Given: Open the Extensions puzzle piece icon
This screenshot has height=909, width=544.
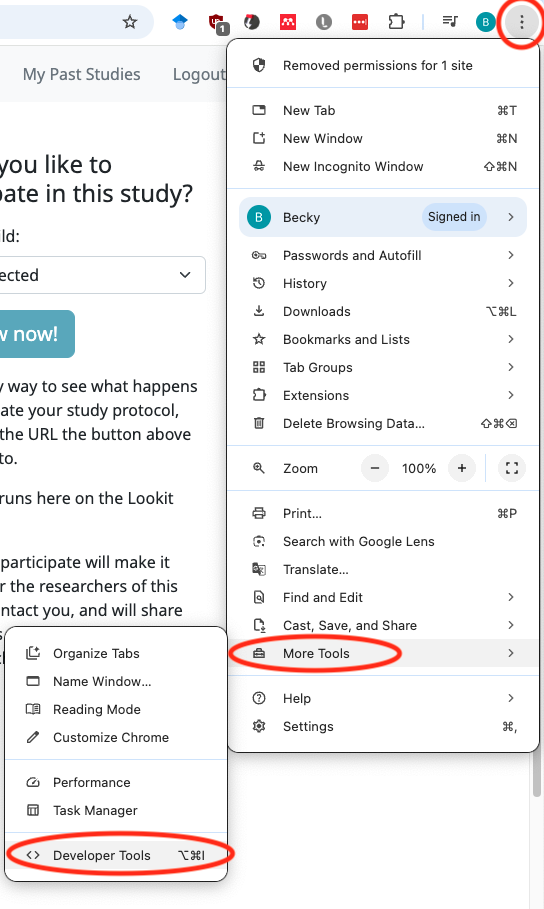Looking at the screenshot, I should tap(396, 22).
